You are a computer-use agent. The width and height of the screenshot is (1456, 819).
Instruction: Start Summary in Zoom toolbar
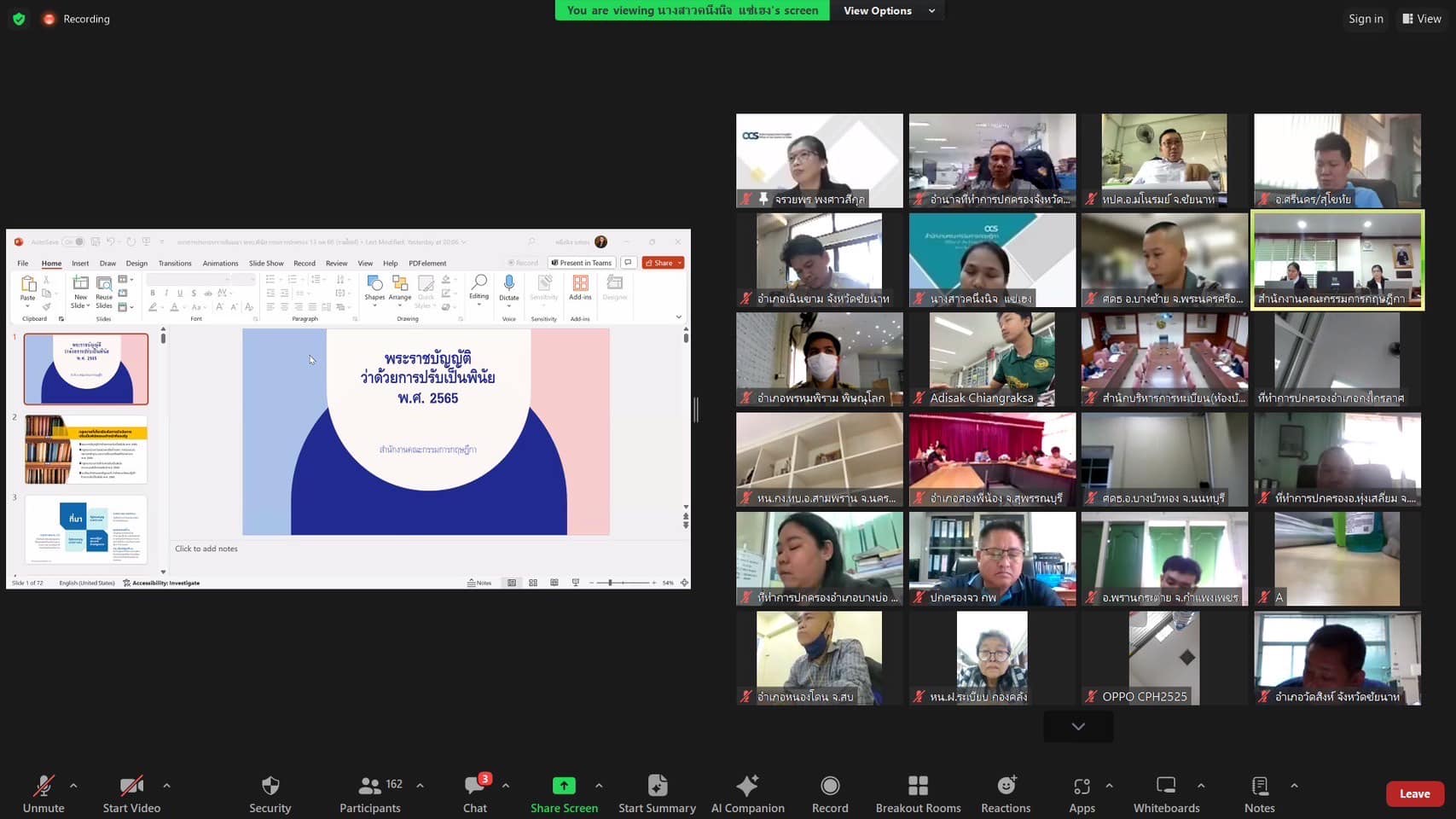point(657,793)
